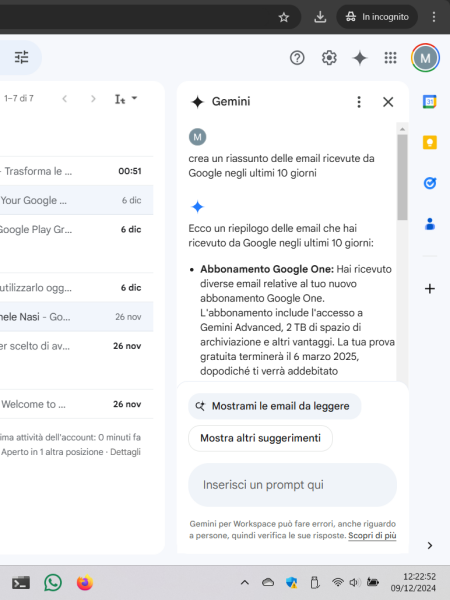Open Wi-Fi network tray icon
The height and width of the screenshot is (600, 450).
click(x=338, y=582)
